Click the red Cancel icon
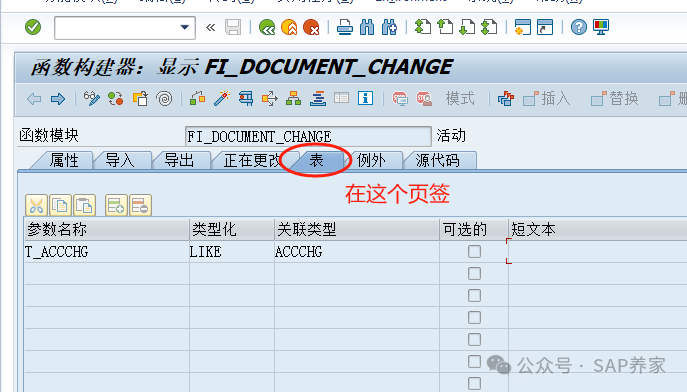Viewport: 687px width, 392px height. (x=311, y=27)
